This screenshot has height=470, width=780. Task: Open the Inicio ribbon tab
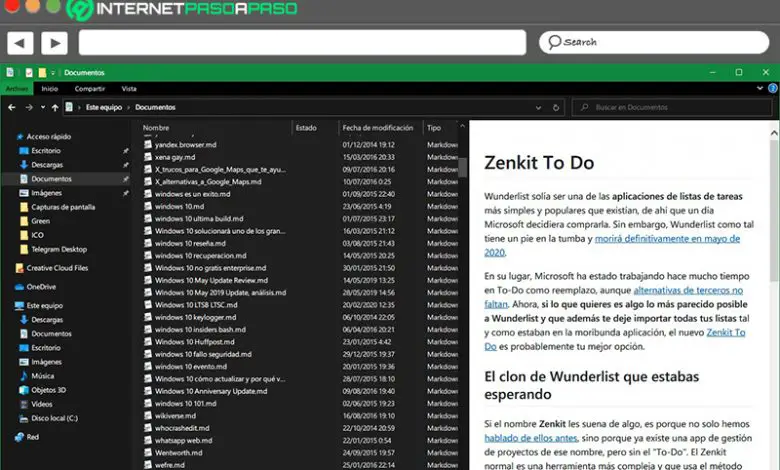[50, 89]
